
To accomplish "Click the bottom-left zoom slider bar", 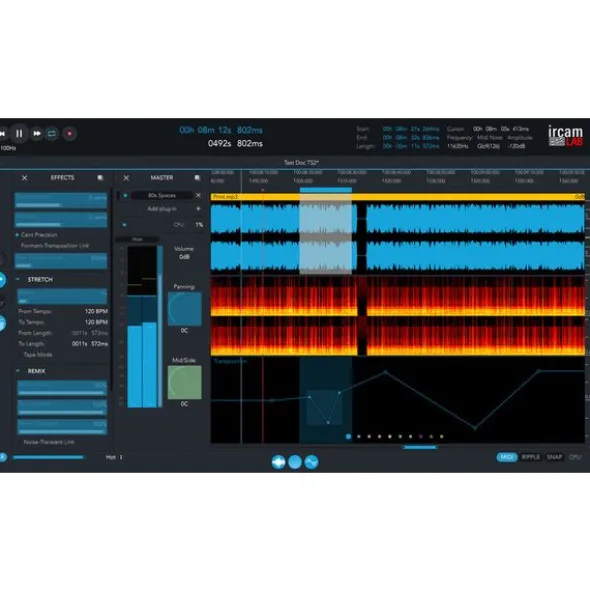I will coord(48,457).
